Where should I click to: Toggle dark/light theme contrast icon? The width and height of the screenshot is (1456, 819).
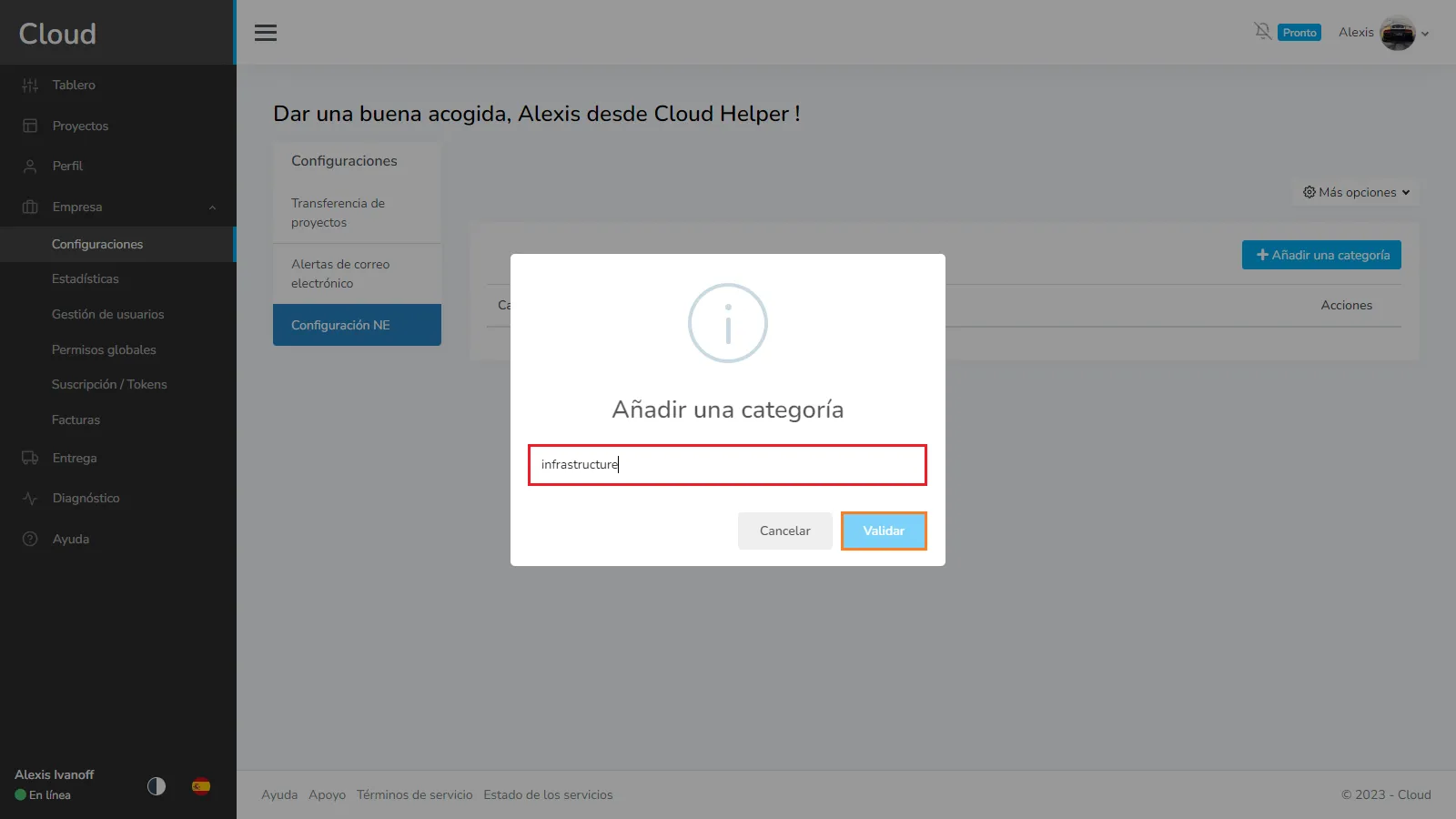[x=157, y=786]
